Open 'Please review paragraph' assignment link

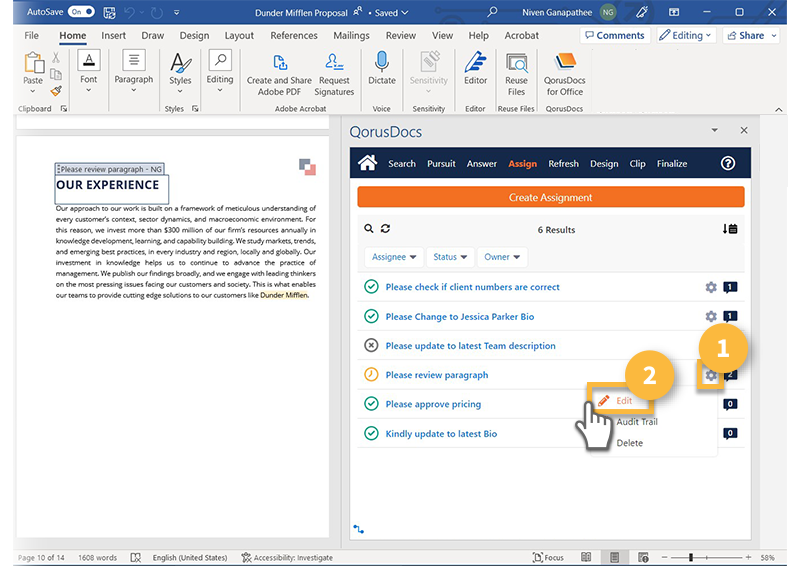(437, 375)
